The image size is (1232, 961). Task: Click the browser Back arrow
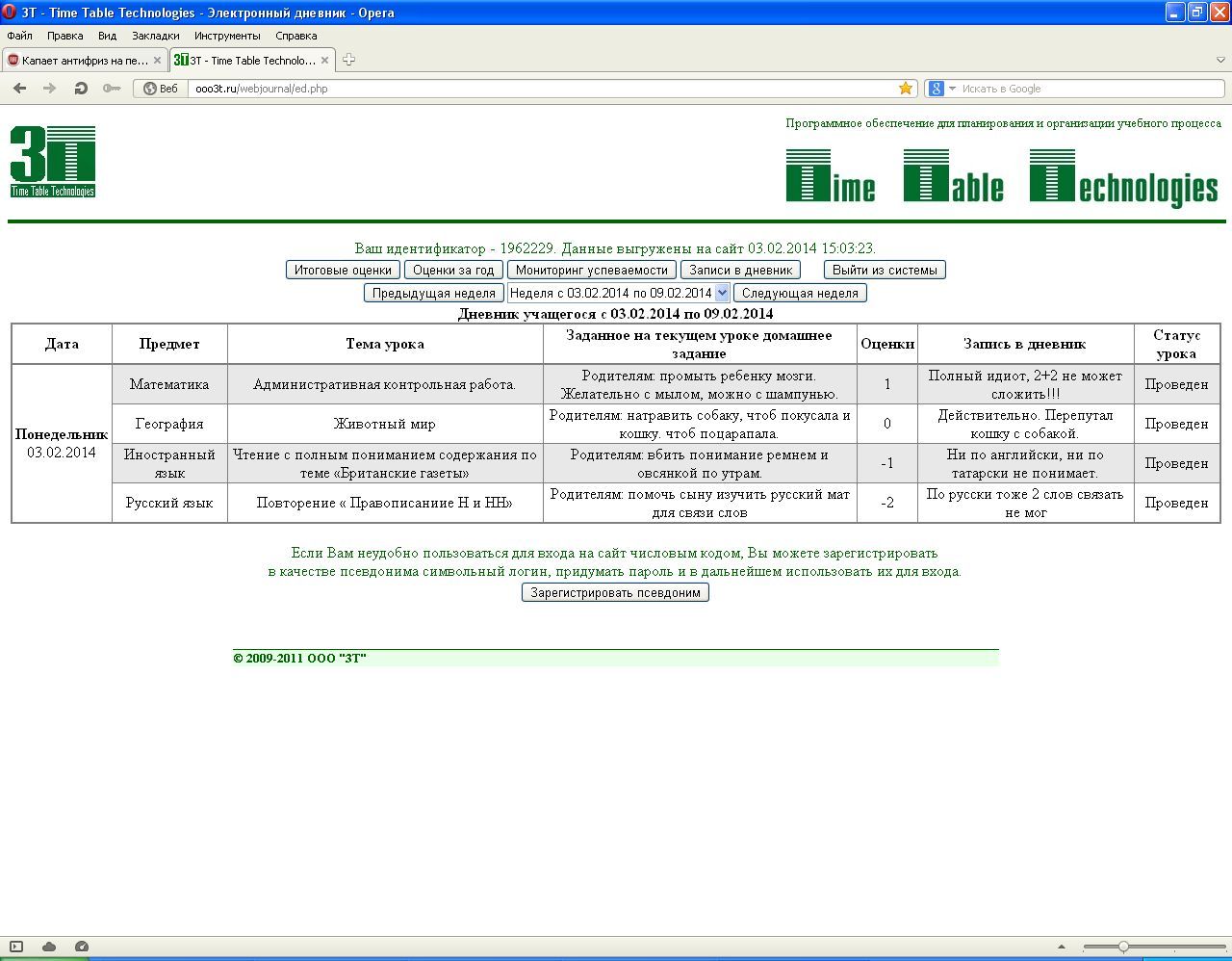pos(19,89)
